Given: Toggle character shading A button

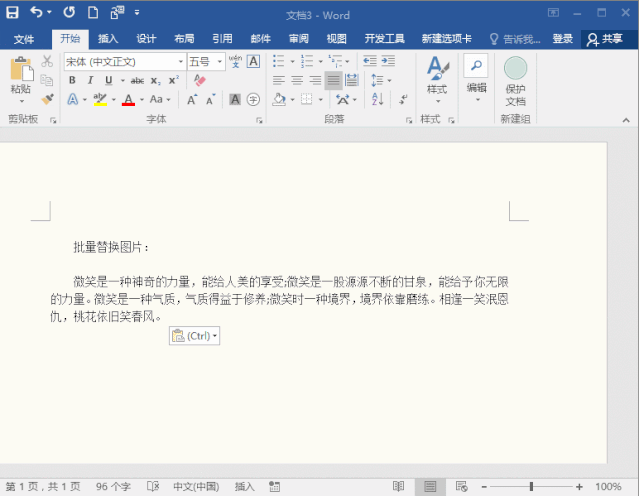Looking at the screenshot, I should point(235,99).
